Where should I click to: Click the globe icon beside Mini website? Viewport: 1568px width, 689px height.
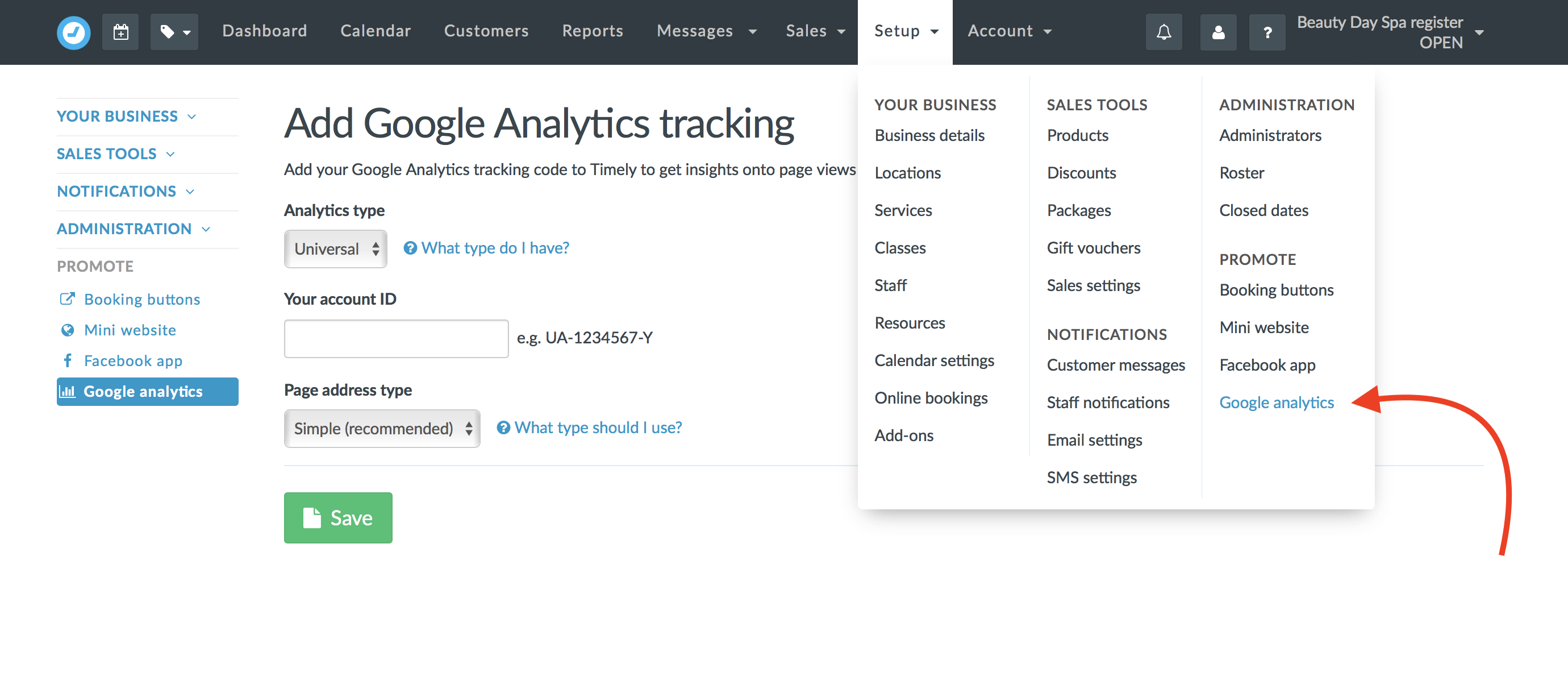click(68, 330)
